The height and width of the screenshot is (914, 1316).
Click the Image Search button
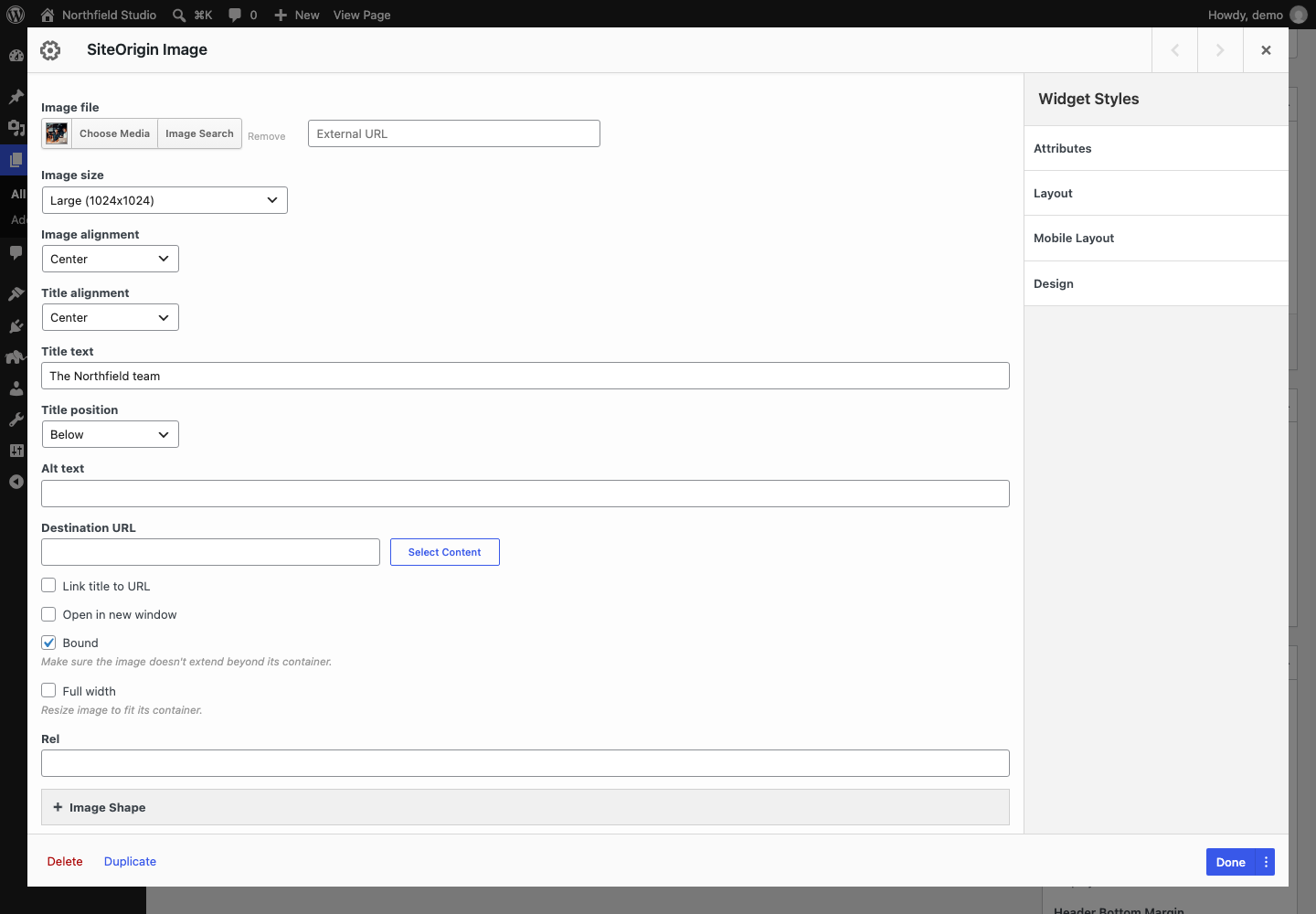(x=199, y=133)
